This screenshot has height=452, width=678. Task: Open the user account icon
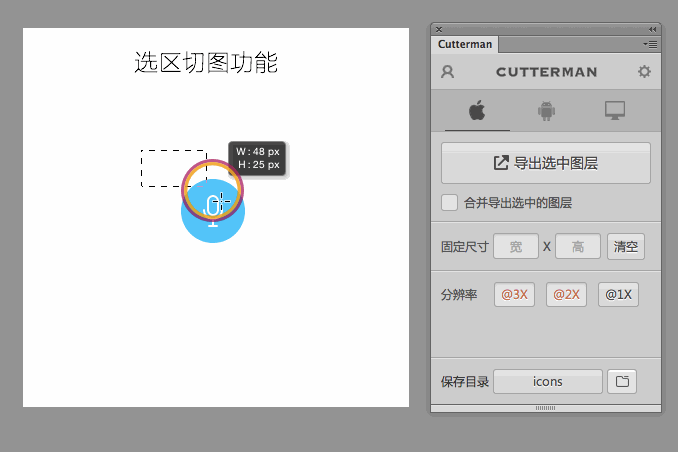coord(448,72)
